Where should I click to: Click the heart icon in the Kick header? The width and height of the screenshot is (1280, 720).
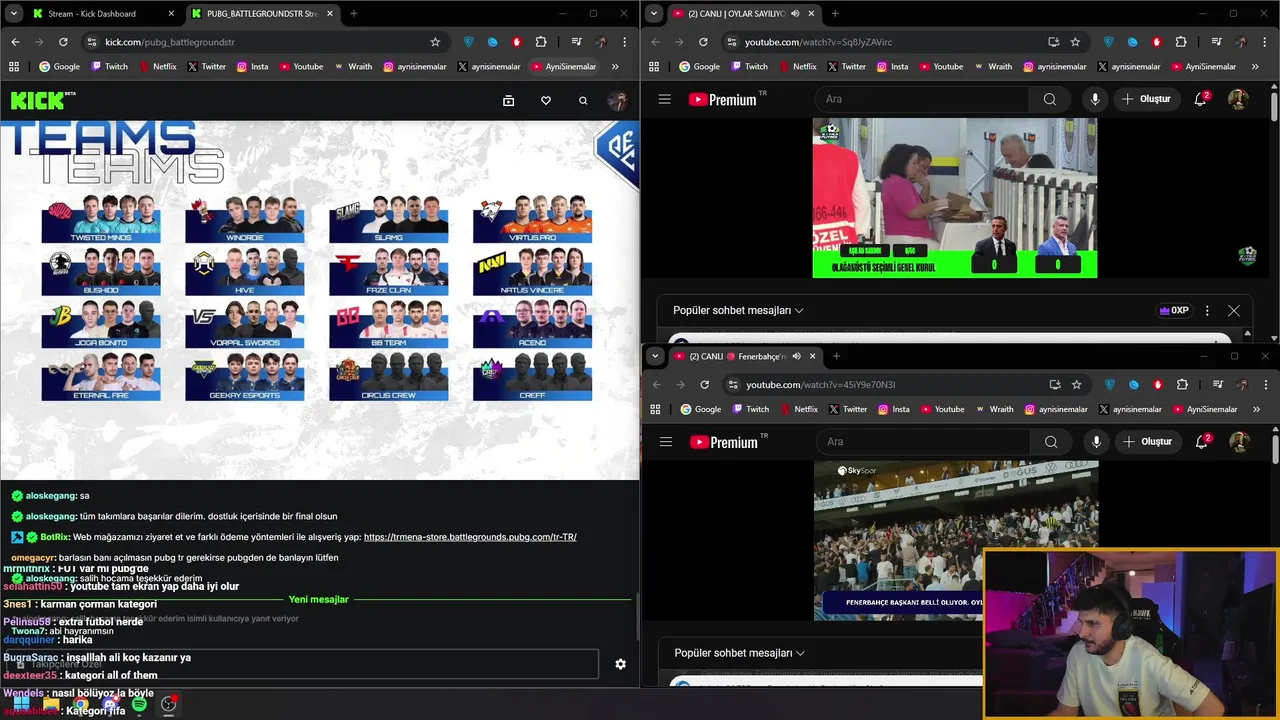(x=545, y=100)
